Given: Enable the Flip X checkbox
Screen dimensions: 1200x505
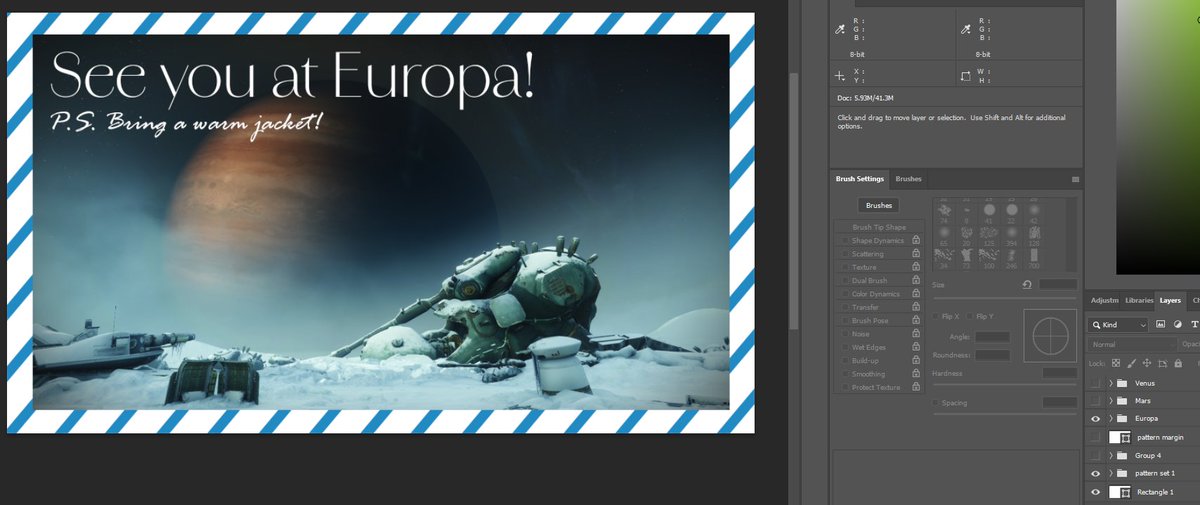Looking at the screenshot, I should pos(936,316).
